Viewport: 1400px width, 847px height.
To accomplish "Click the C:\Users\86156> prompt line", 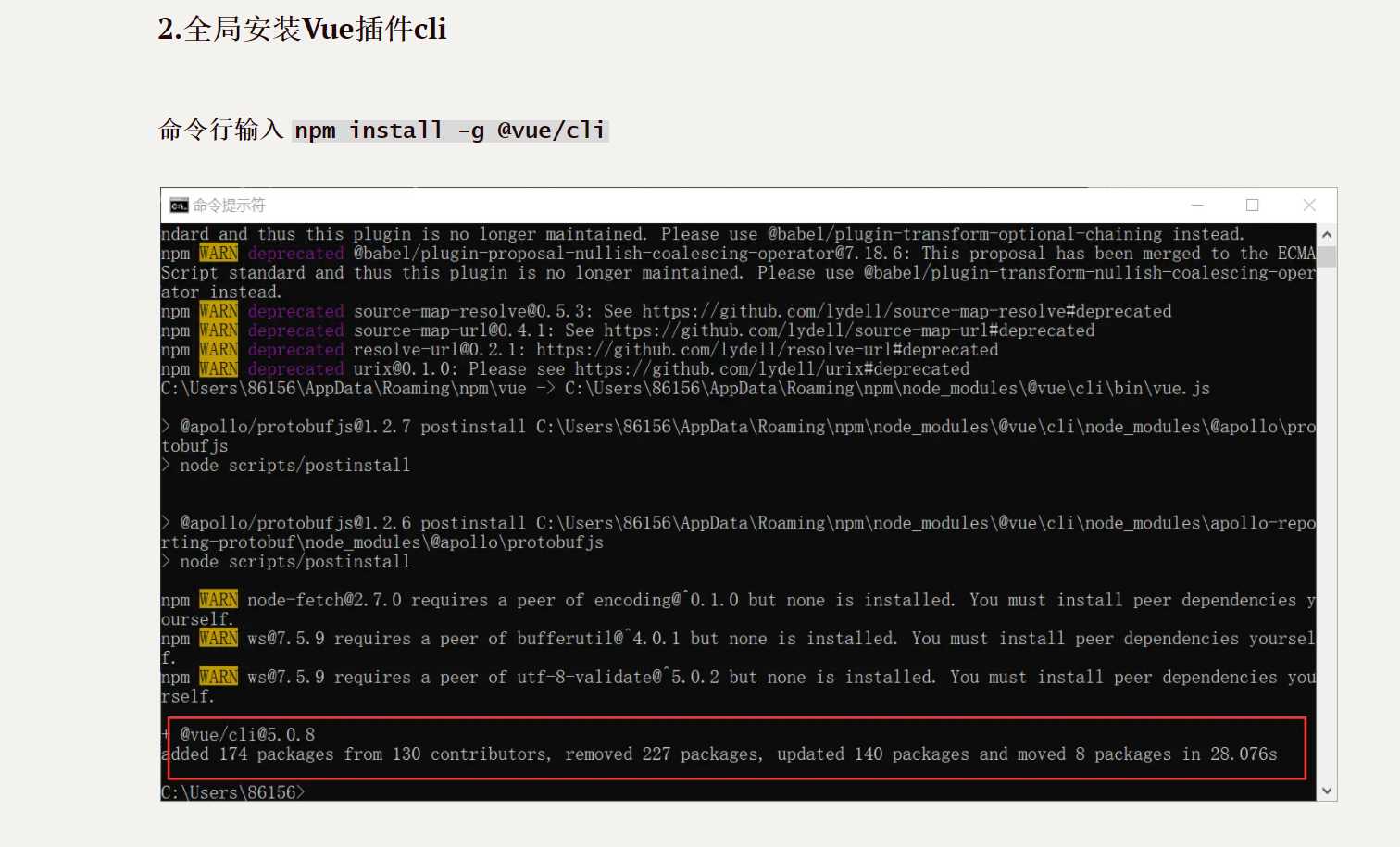I will (232, 792).
